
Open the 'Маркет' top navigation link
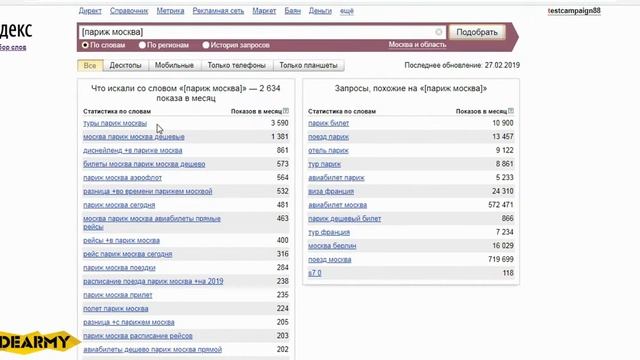[264, 11]
